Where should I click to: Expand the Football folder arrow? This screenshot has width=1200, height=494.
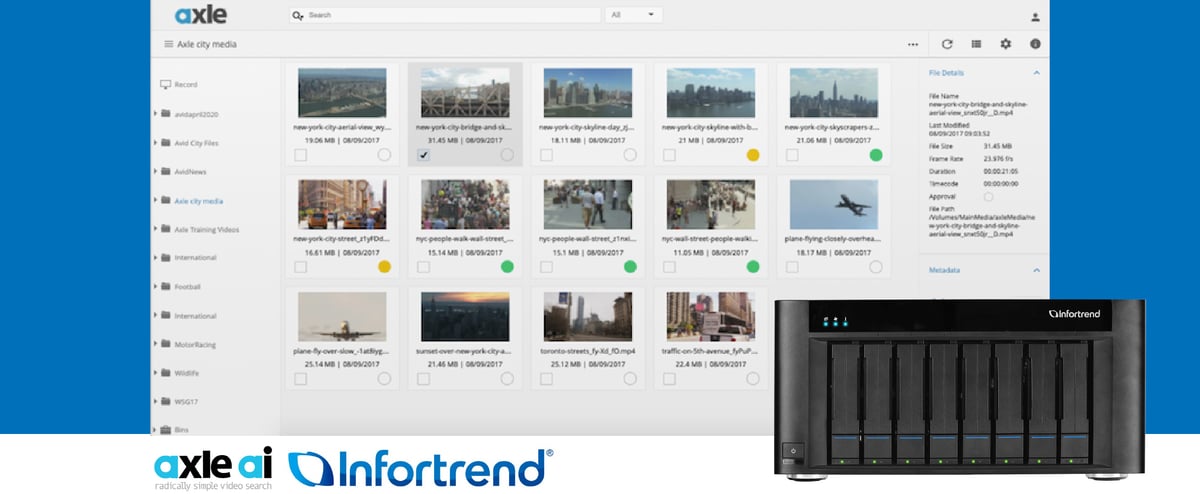click(x=155, y=286)
